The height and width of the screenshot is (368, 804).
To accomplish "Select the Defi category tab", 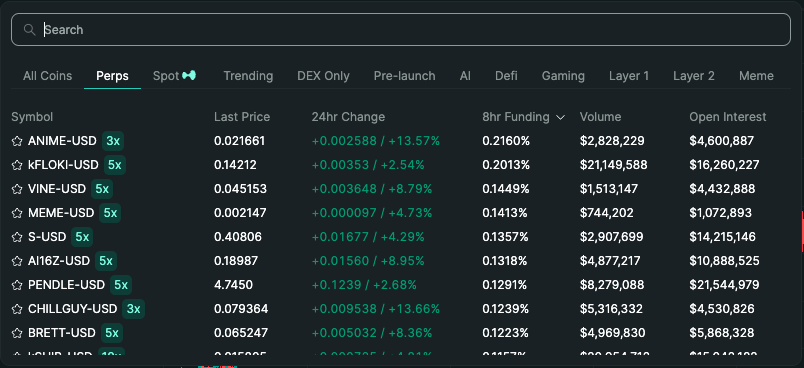I will 506,76.
